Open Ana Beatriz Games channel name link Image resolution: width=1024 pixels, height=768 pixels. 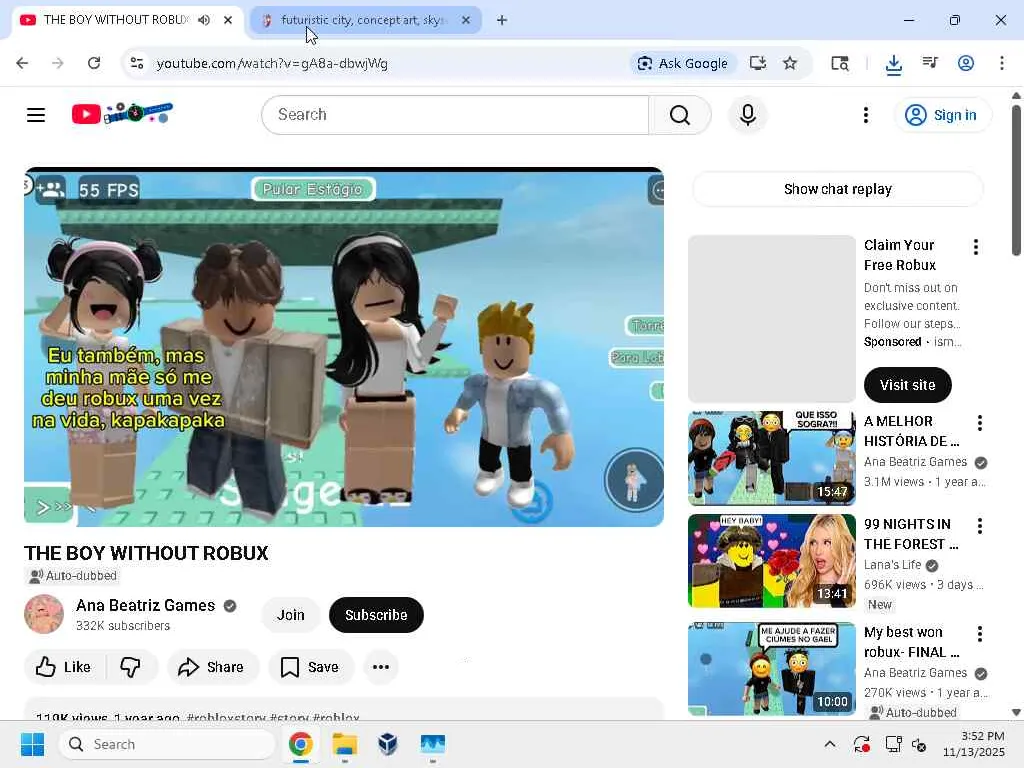145,605
